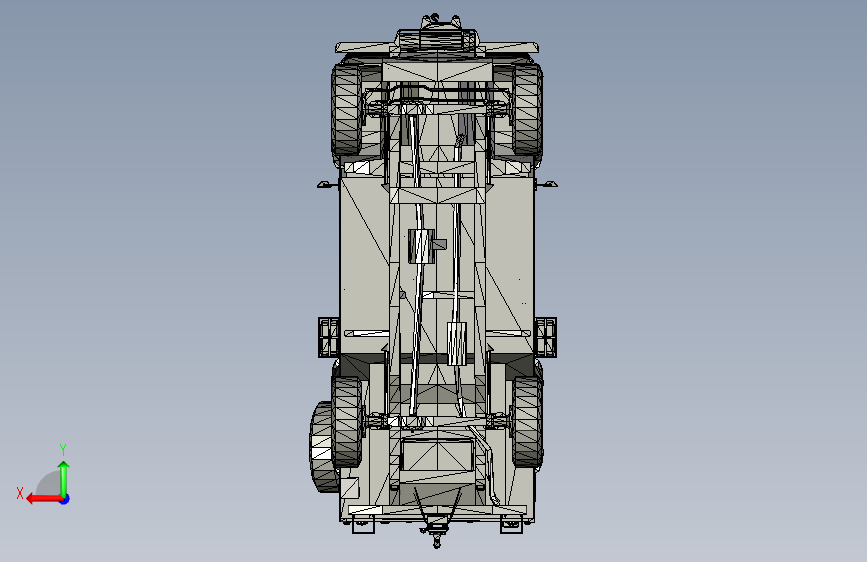This screenshot has width=867, height=562.
Task: Click the gray XY plane quadrant on the triad
Action: [x=49, y=484]
